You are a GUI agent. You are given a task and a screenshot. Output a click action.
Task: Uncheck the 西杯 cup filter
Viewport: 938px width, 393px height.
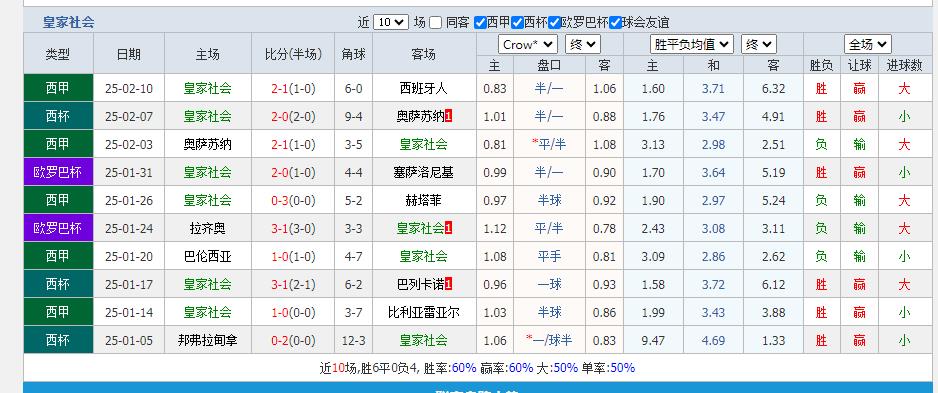[x=517, y=23]
